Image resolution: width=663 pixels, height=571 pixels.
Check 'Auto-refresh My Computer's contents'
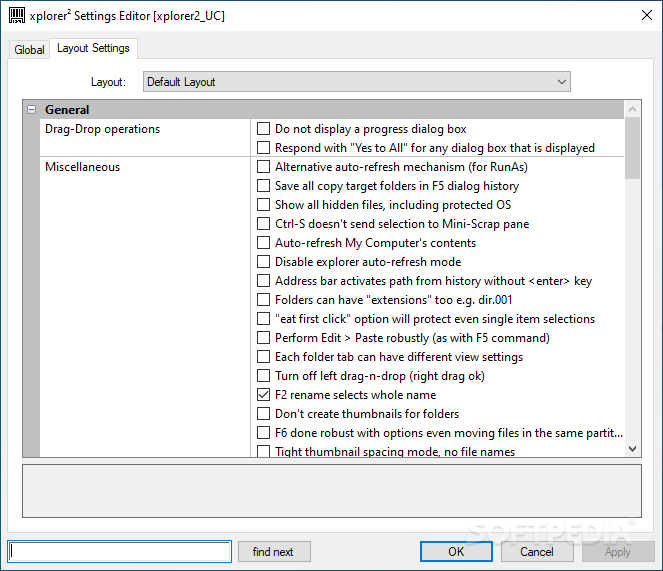pyautogui.click(x=263, y=243)
